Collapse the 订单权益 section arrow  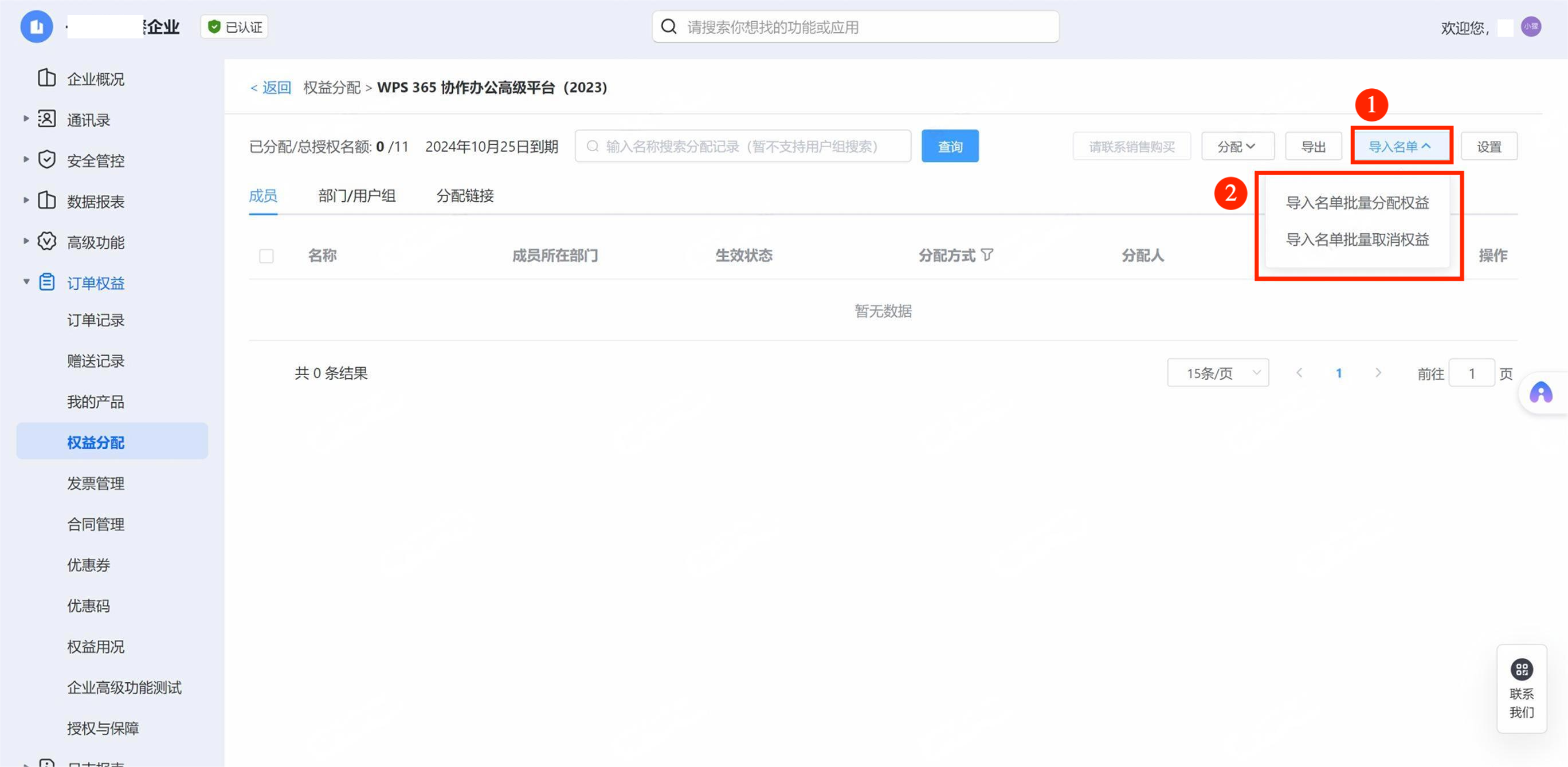pos(26,282)
